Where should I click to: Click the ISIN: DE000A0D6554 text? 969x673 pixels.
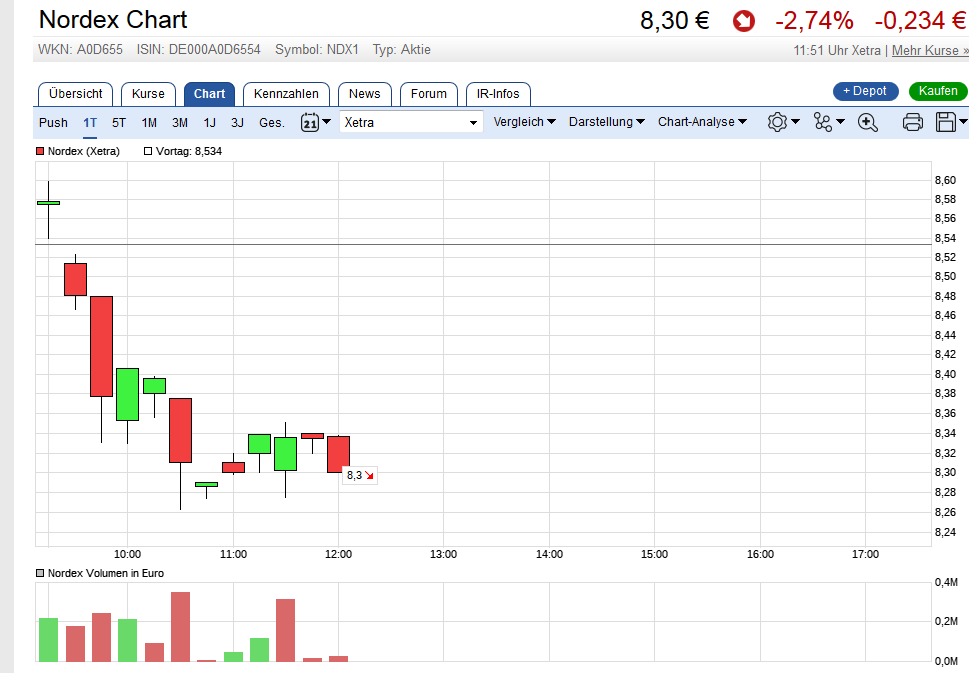tap(198, 49)
